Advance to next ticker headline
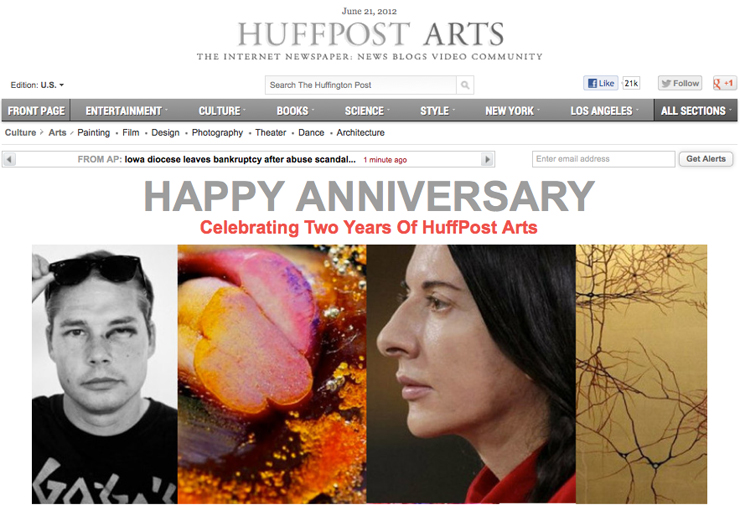The width and height of the screenshot is (740, 510). (x=488, y=159)
